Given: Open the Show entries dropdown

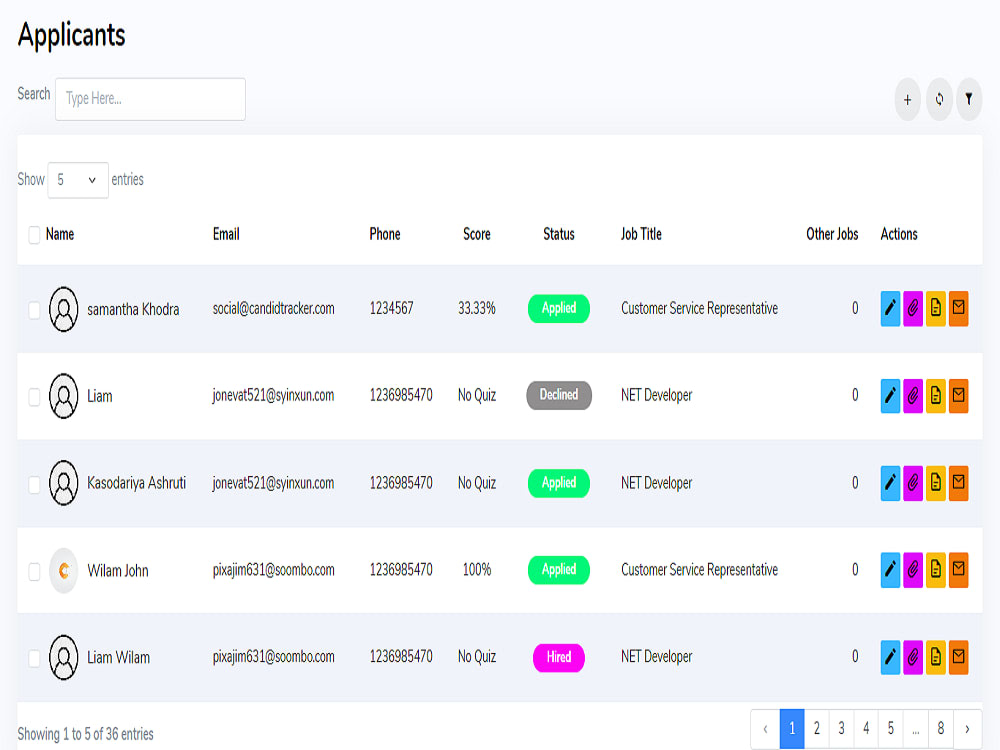Looking at the screenshot, I should tap(77, 180).
